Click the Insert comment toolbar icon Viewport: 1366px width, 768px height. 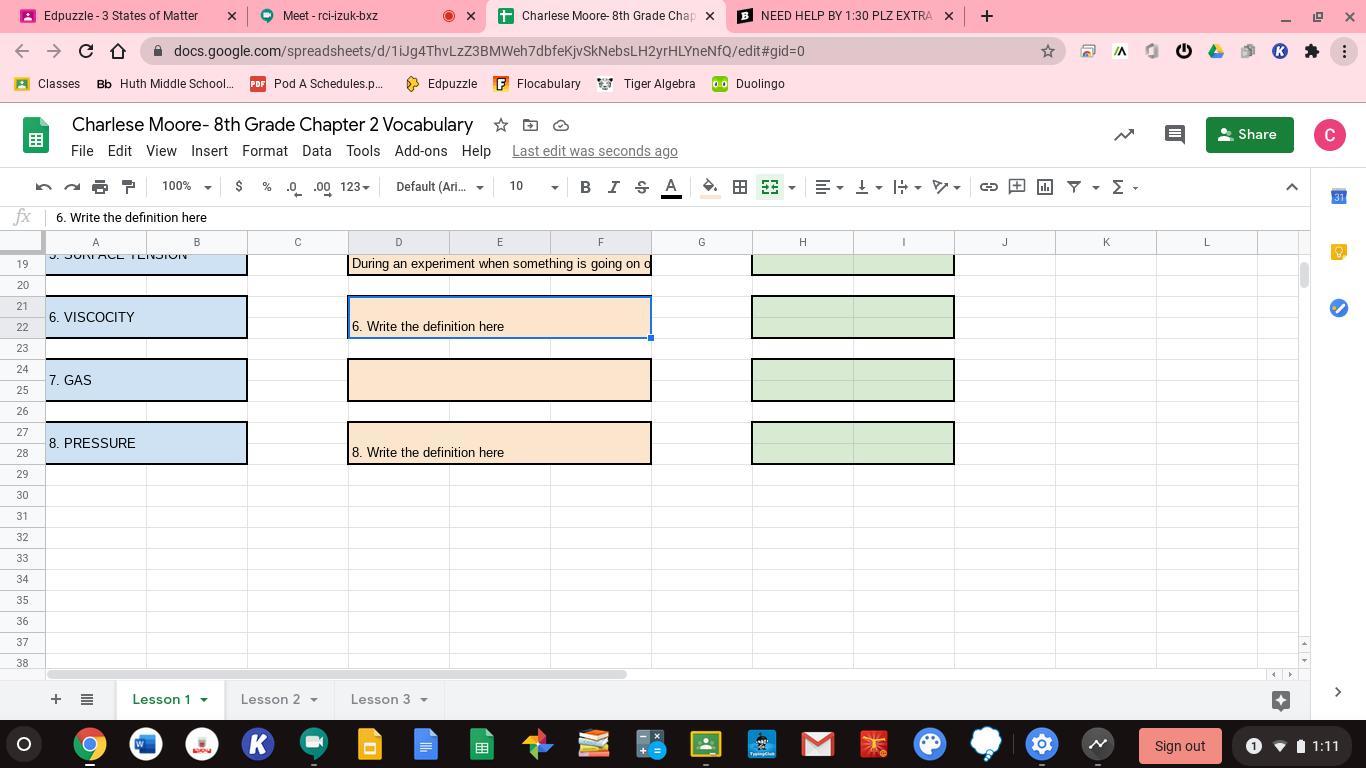pos(1017,187)
